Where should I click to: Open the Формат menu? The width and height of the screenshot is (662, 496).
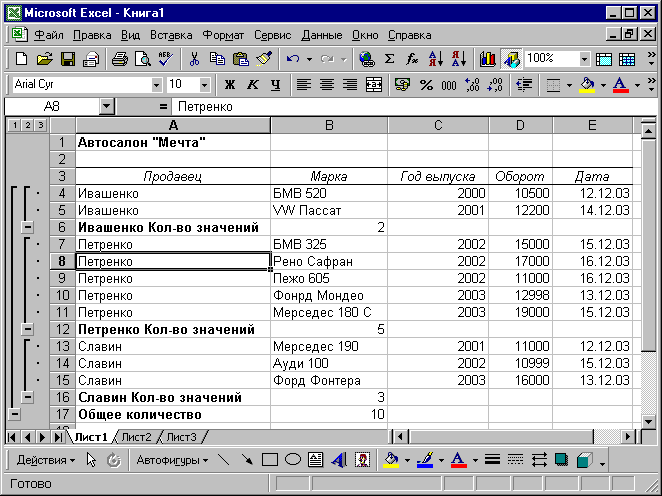223,35
